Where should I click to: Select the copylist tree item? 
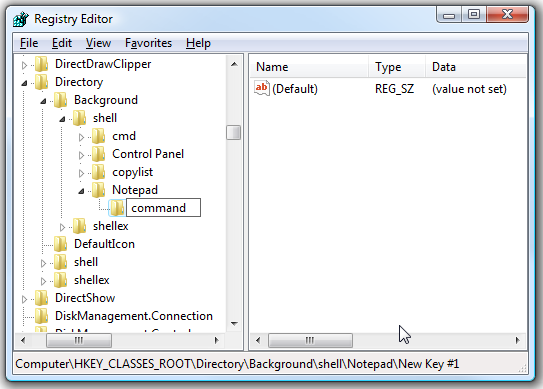click(132, 172)
